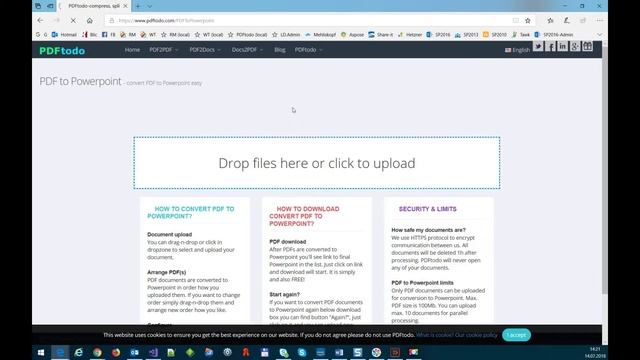Click the Google Plus share icon
Screen dimensions: 640x360
[x=575, y=46]
